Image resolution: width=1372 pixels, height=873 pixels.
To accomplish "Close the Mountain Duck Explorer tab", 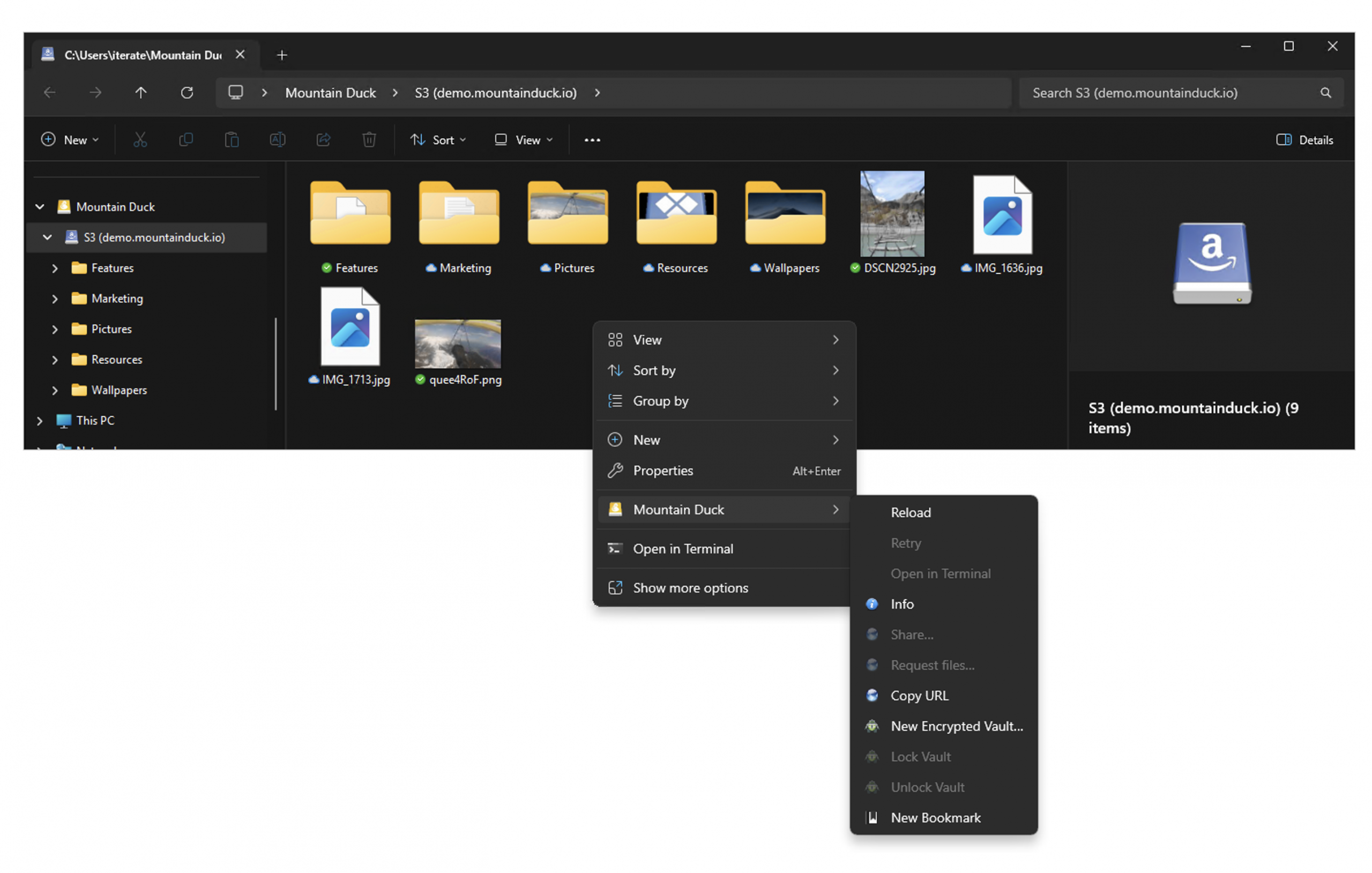I will [x=241, y=54].
